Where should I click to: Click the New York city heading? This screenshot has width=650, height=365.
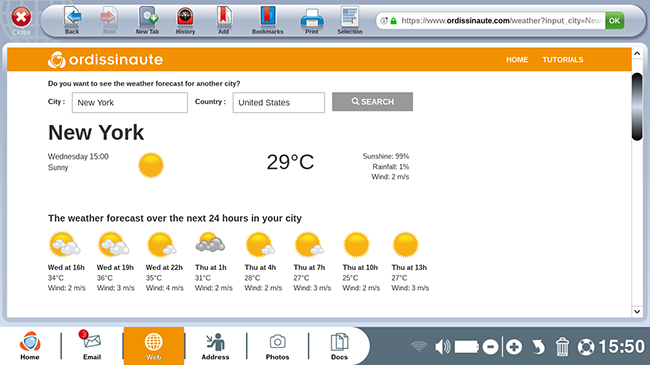point(96,133)
